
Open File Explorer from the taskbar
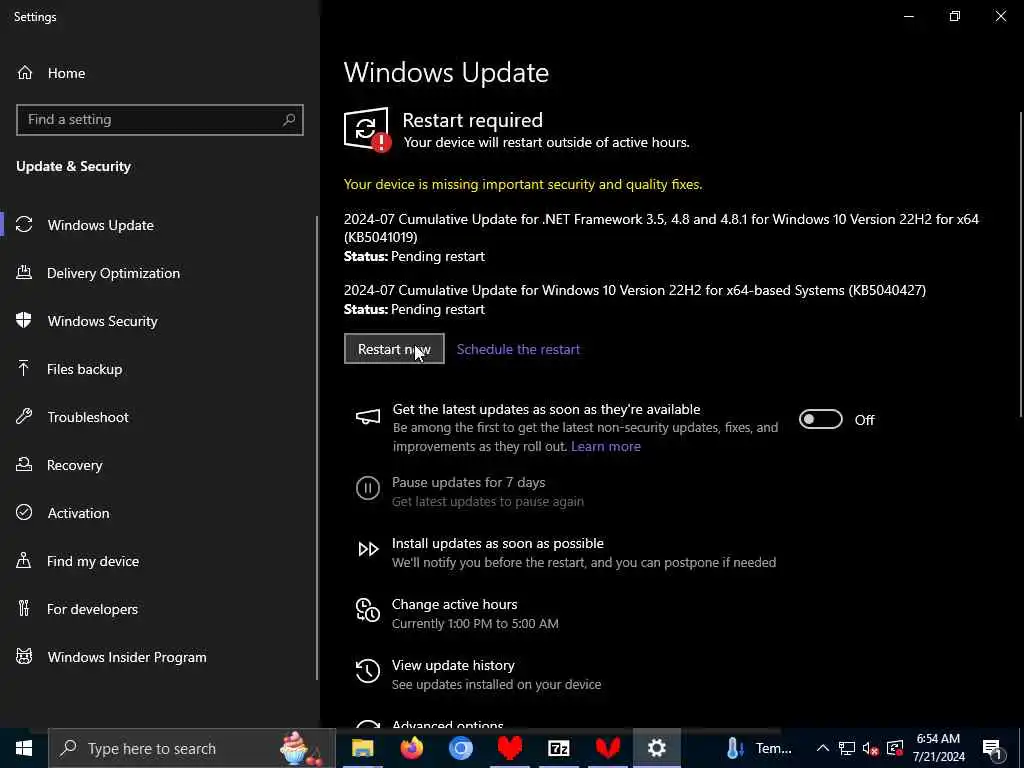pos(362,748)
